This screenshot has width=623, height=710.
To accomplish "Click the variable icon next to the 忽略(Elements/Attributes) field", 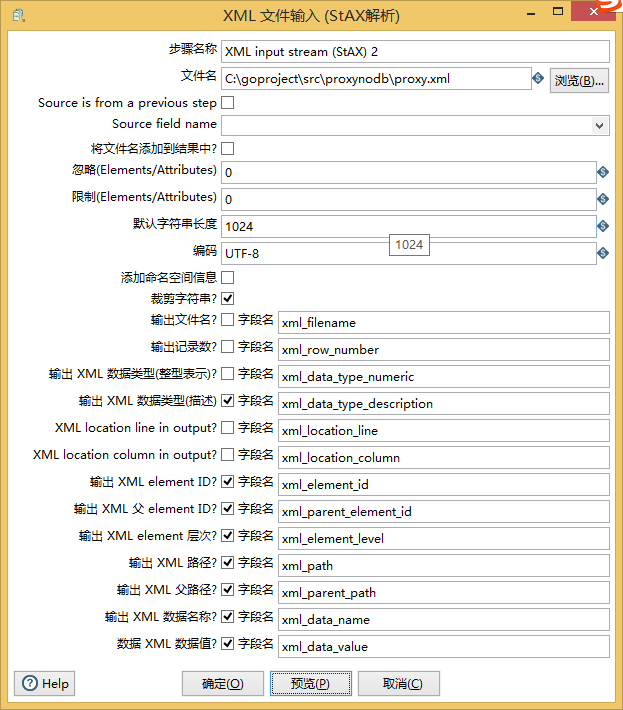I will tap(603, 172).
